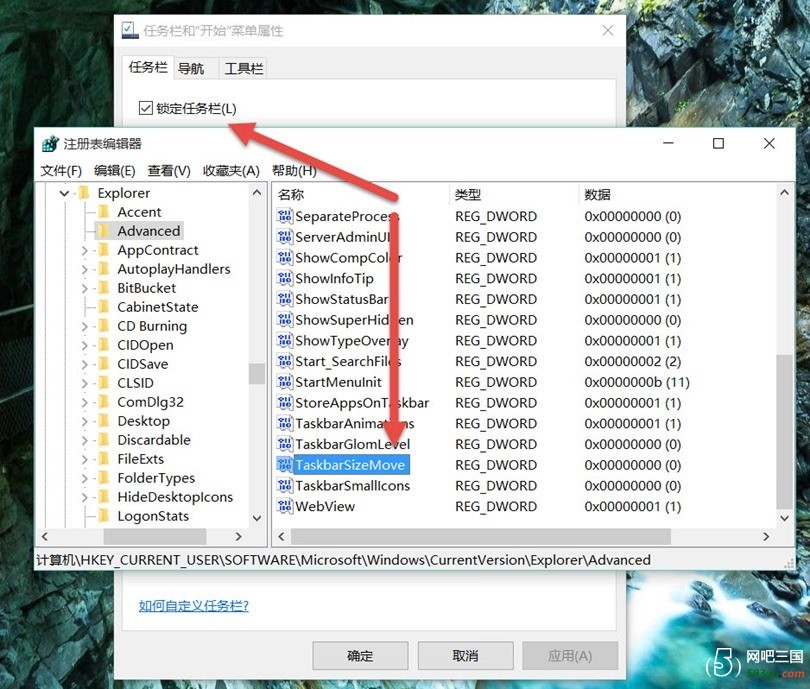
Task: Expand the AppContract tree node
Action: pyautogui.click(x=85, y=250)
